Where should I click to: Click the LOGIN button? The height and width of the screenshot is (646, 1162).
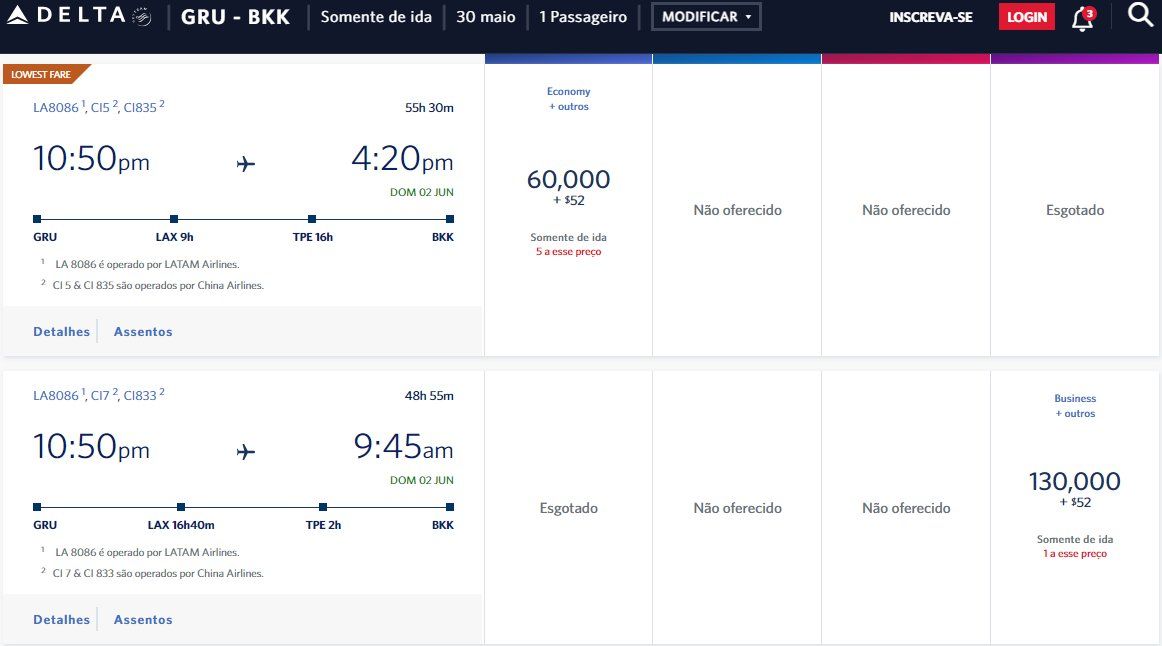[x=1026, y=16]
